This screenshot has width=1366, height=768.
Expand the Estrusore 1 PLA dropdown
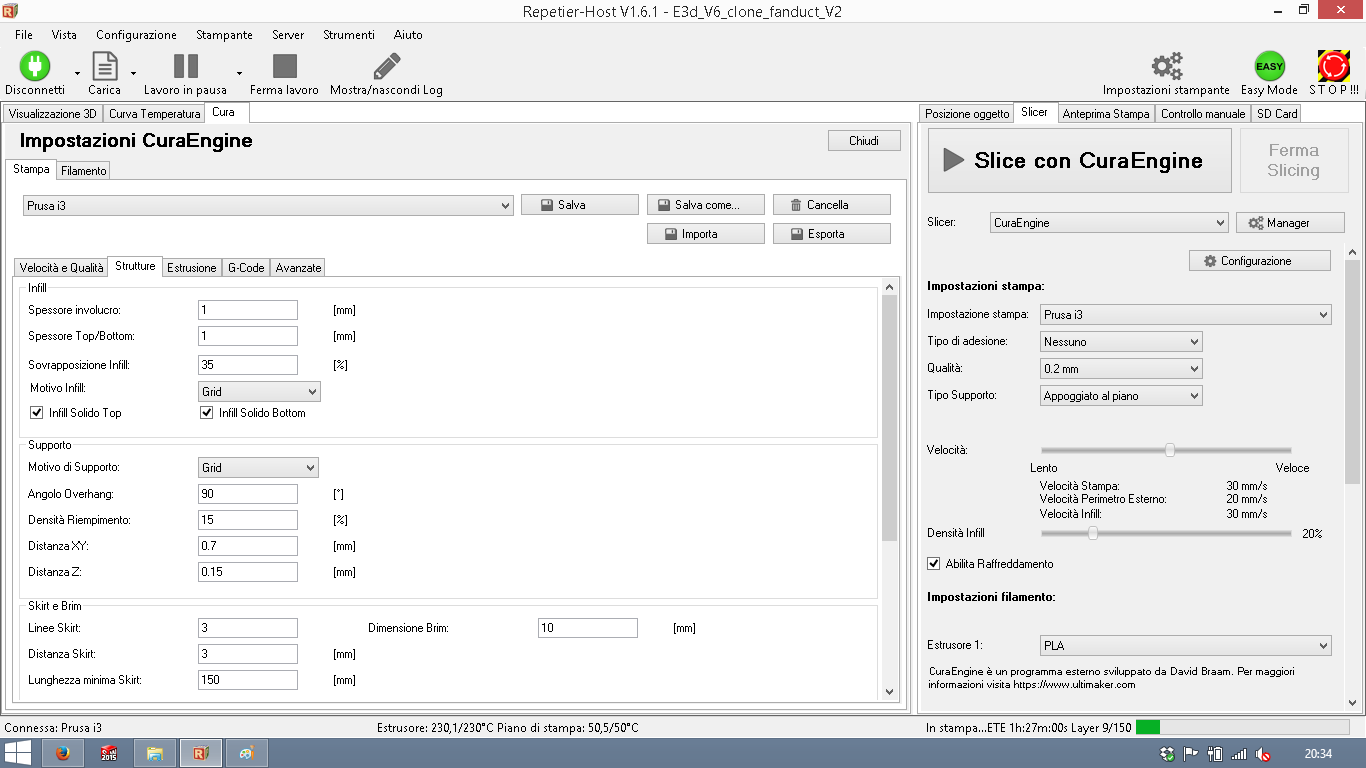pos(1186,645)
